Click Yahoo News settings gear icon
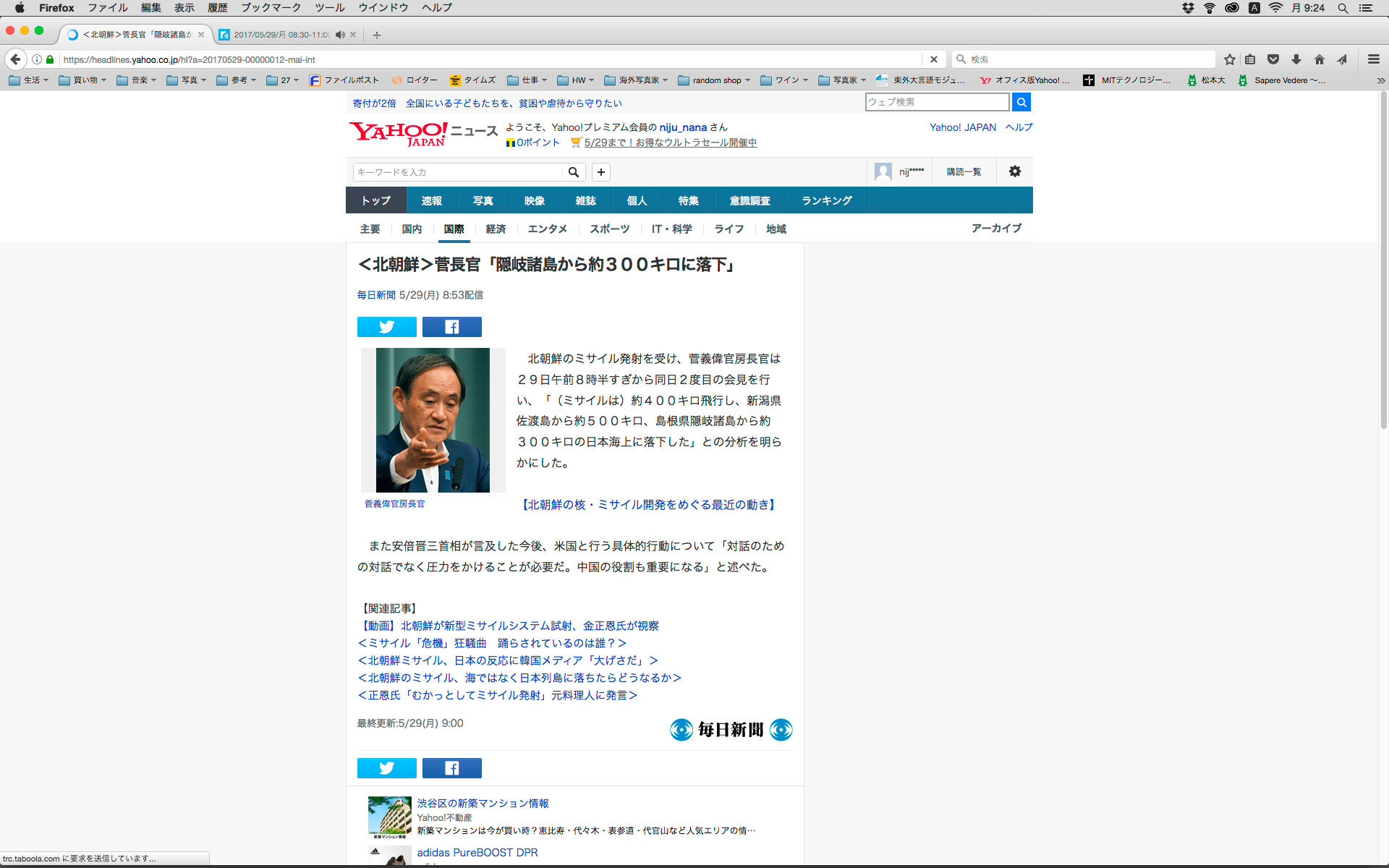The height and width of the screenshot is (868, 1389). coord(1014,171)
